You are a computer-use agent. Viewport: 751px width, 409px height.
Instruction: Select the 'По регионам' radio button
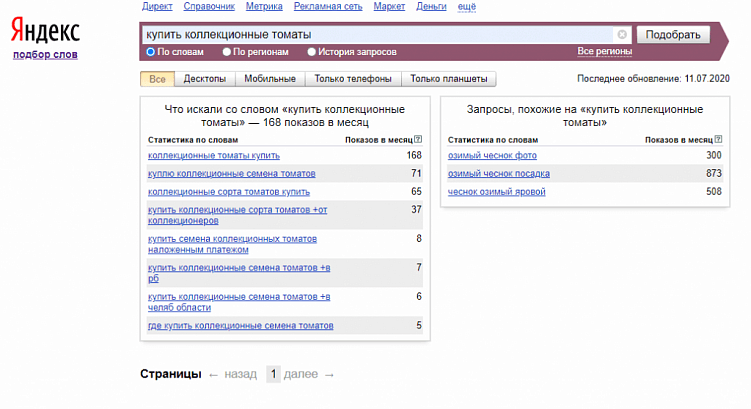[227, 52]
